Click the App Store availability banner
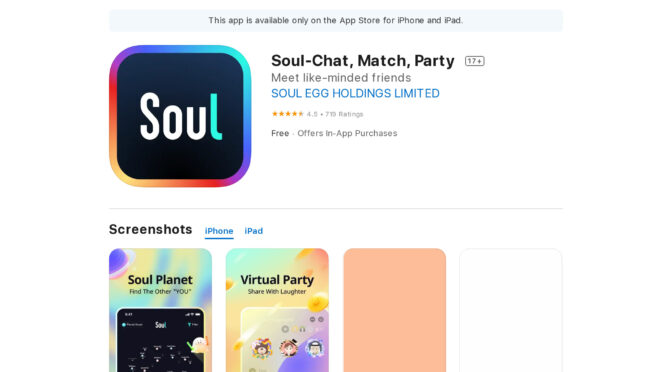The width and height of the screenshot is (672, 372). click(x=336, y=21)
